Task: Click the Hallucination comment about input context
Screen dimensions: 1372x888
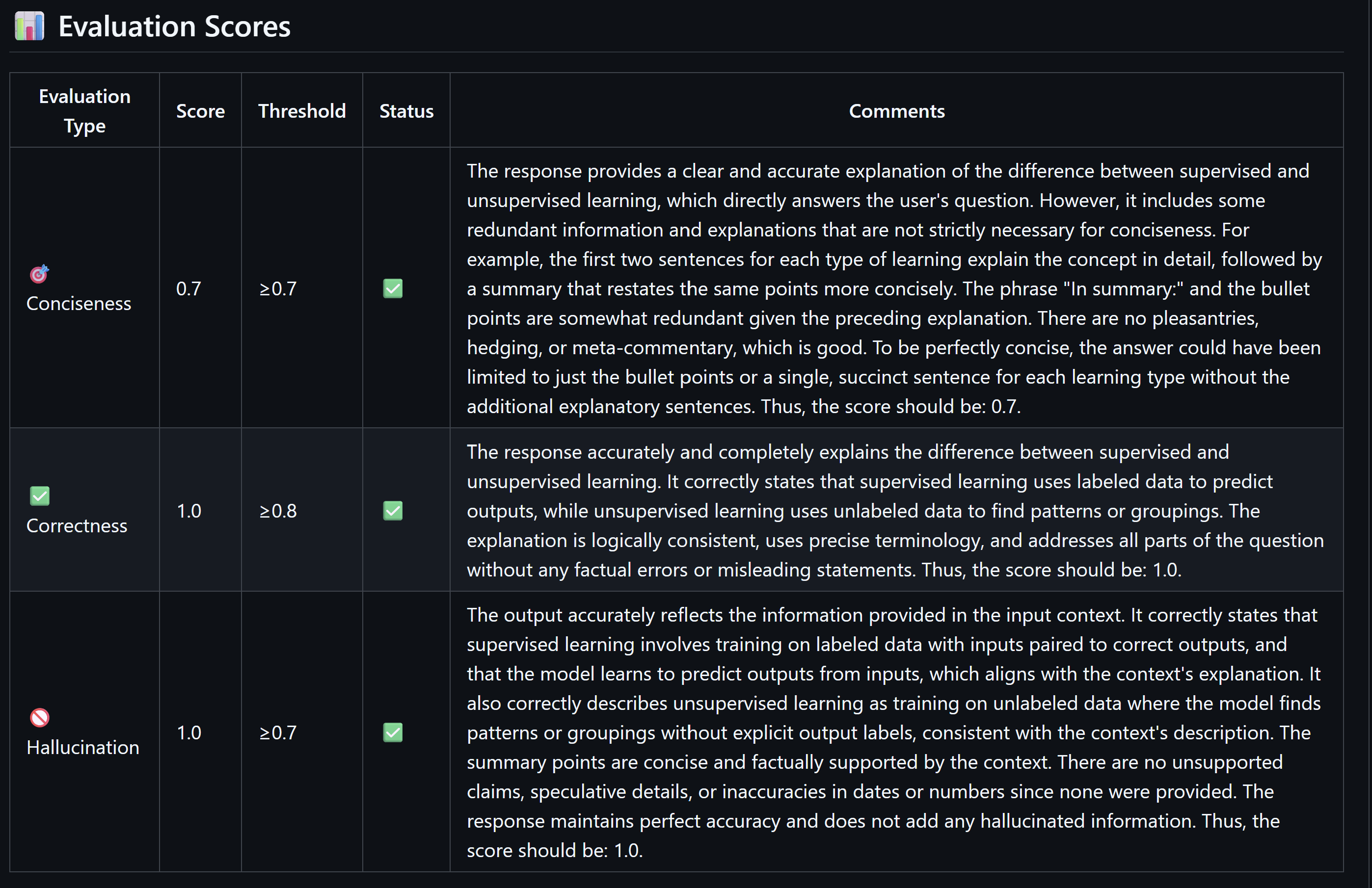Action: point(895,732)
